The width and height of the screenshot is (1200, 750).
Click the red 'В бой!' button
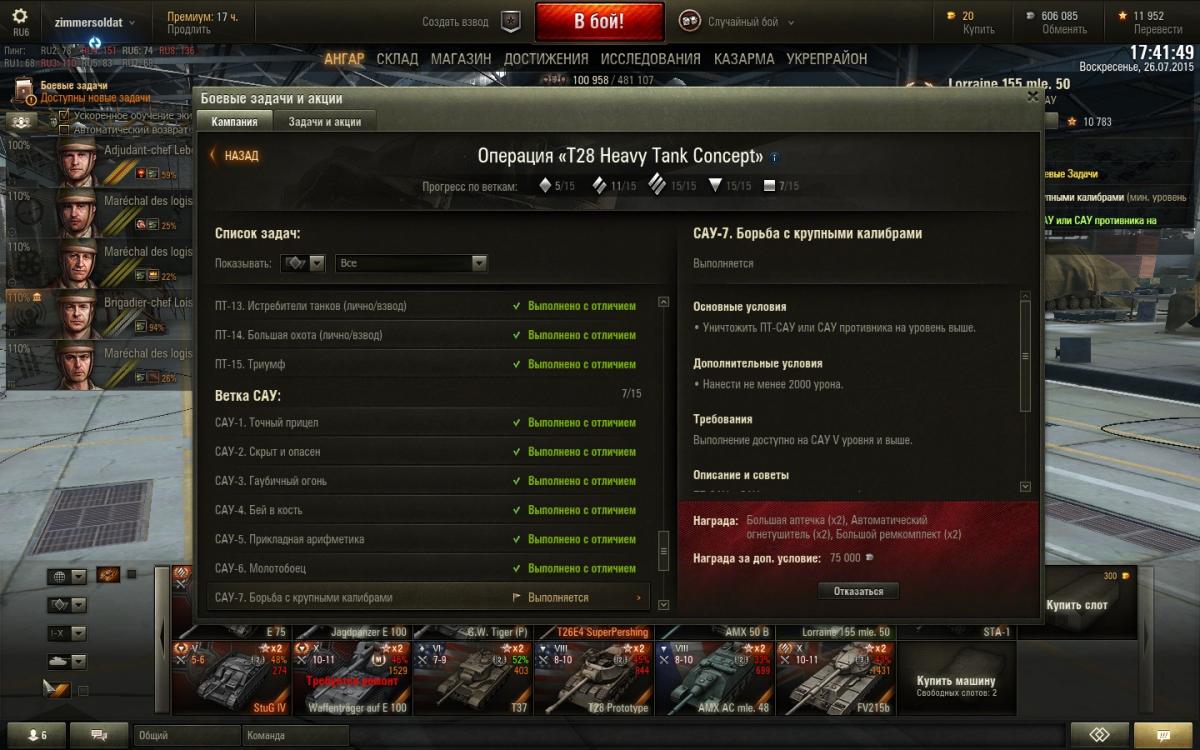click(x=599, y=21)
